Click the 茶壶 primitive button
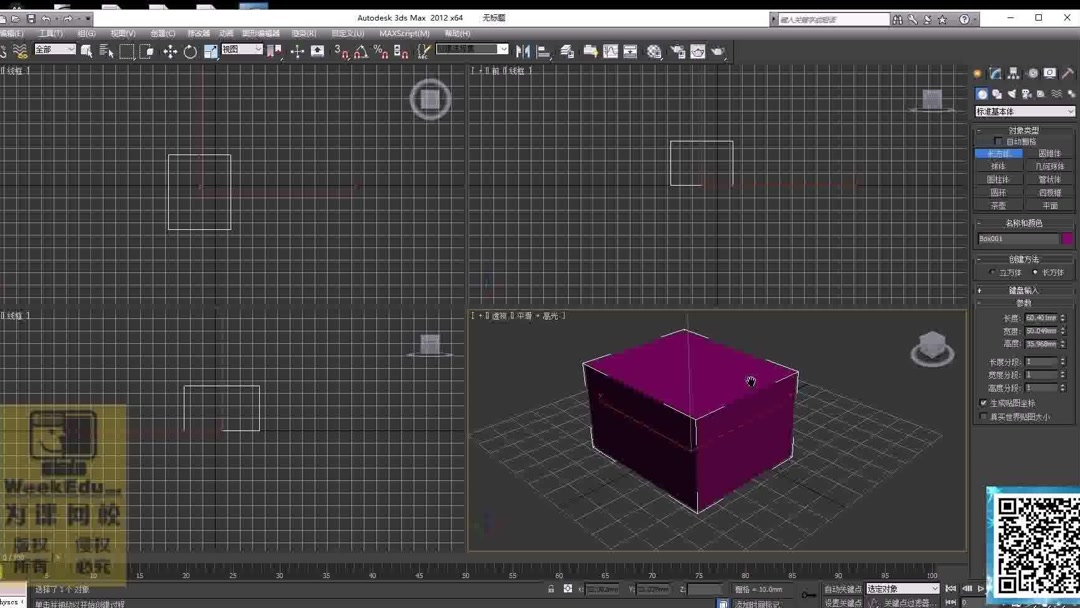This screenshot has width=1080, height=608. (x=998, y=204)
